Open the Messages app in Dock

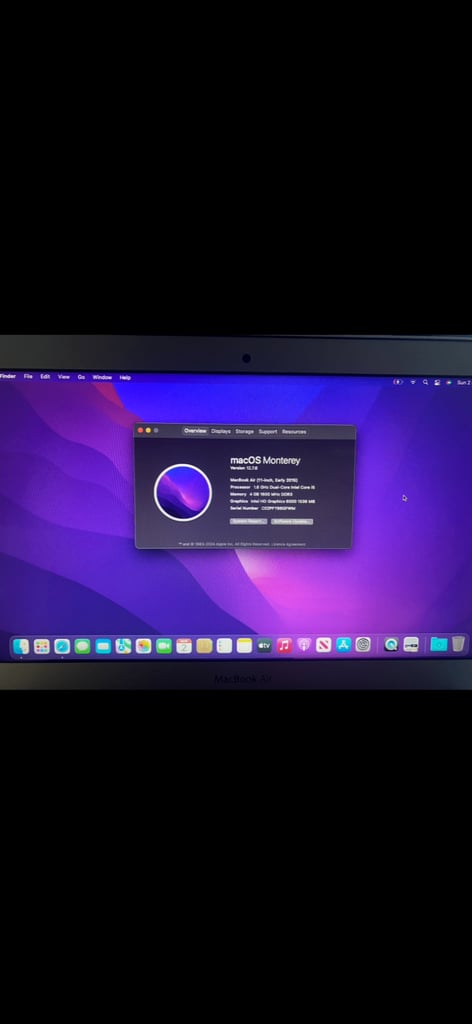pos(82,646)
